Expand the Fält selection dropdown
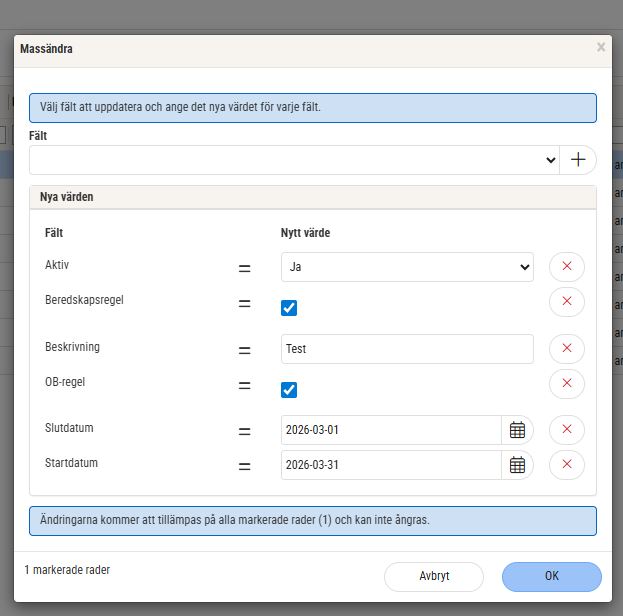The height and width of the screenshot is (616, 623). pyautogui.click(x=294, y=160)
